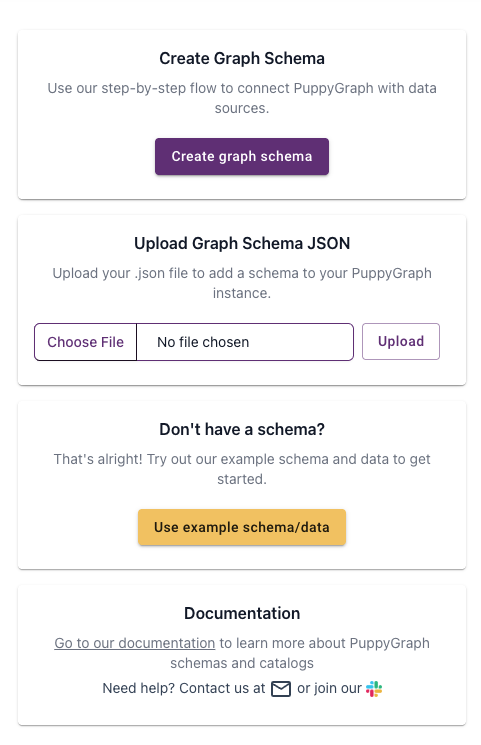
Task: Choose File to pick a JSON schema
Action: [x=86, y=342]
